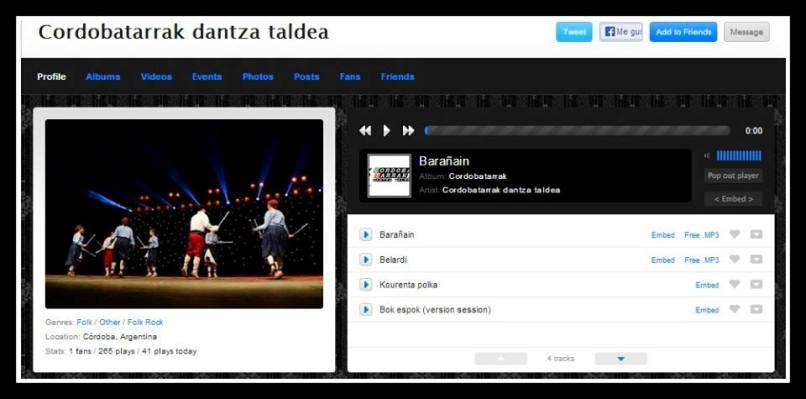Click the 0:00 playback time
The width and height of the screenshot is (806, 399).
[x=754, y=131]
